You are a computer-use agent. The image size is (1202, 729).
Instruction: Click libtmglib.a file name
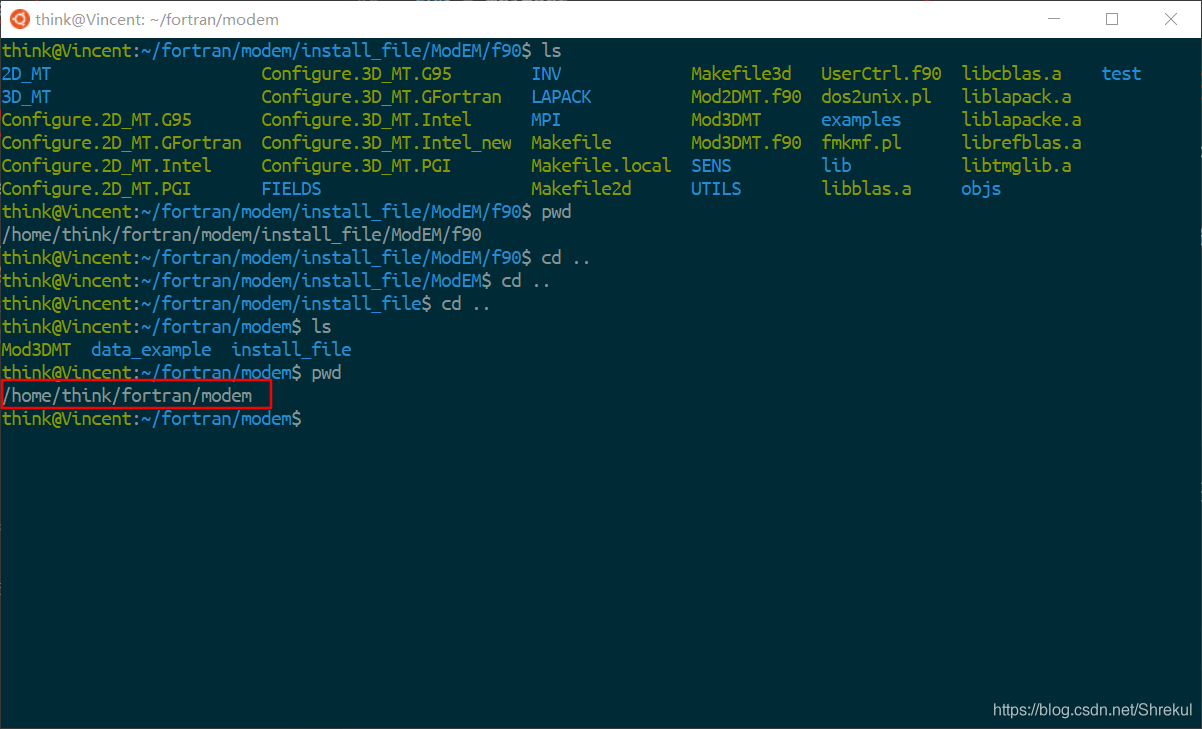pos(1016,165)
